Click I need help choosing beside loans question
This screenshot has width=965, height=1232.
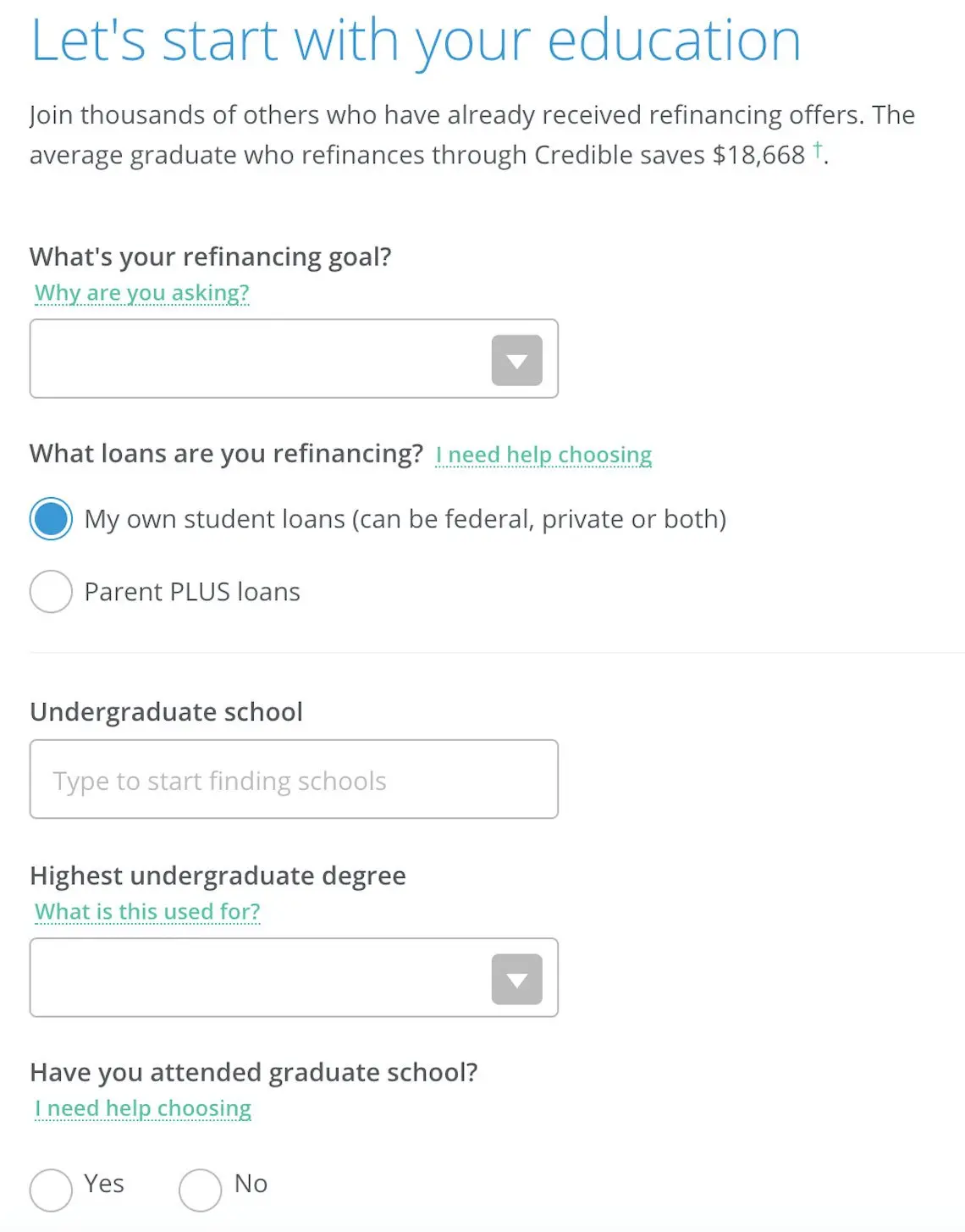tap(543, 456)
